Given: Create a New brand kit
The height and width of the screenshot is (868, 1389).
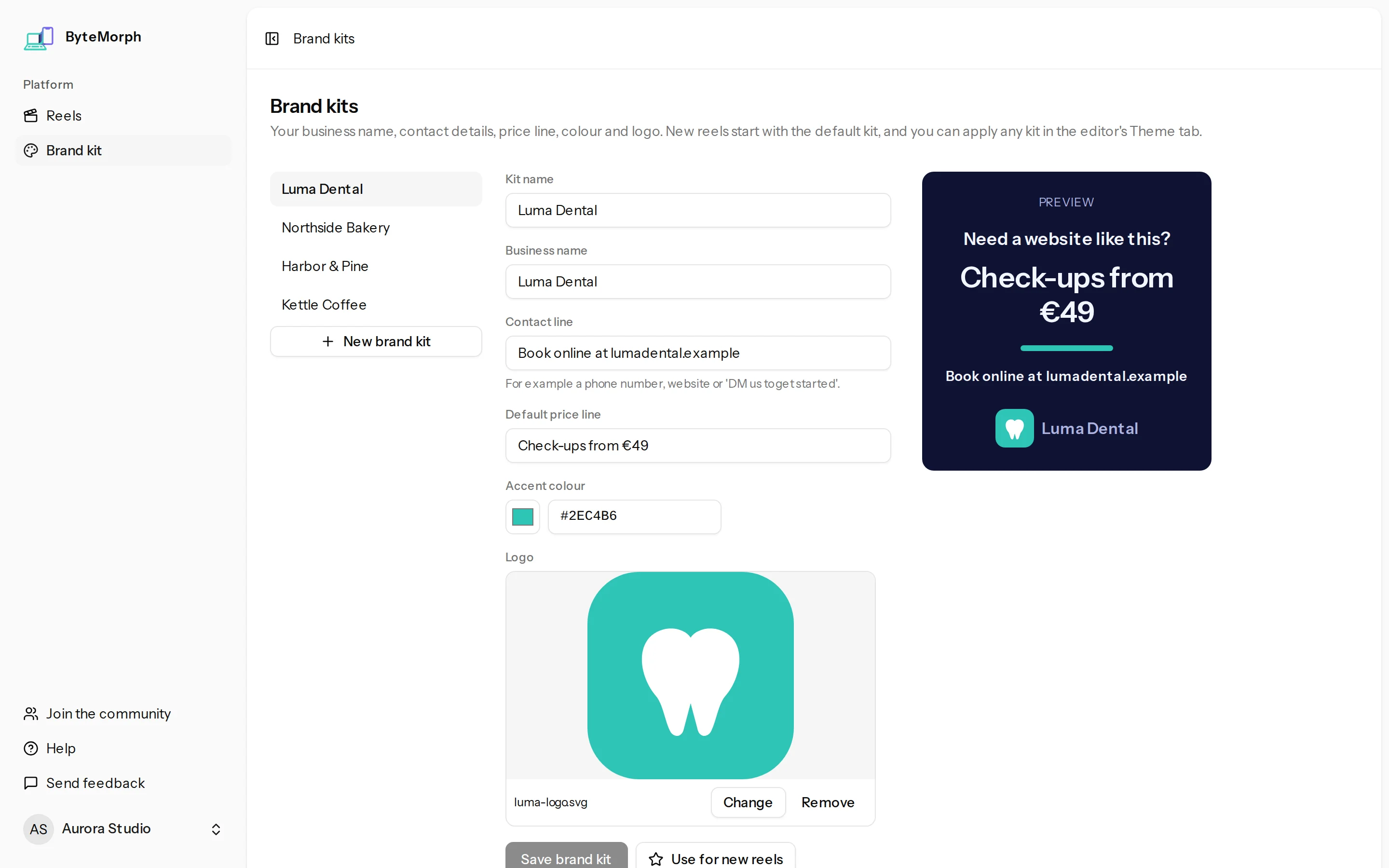Looking at the screenshot, I should pyautogui.click(x=376, y=341).
